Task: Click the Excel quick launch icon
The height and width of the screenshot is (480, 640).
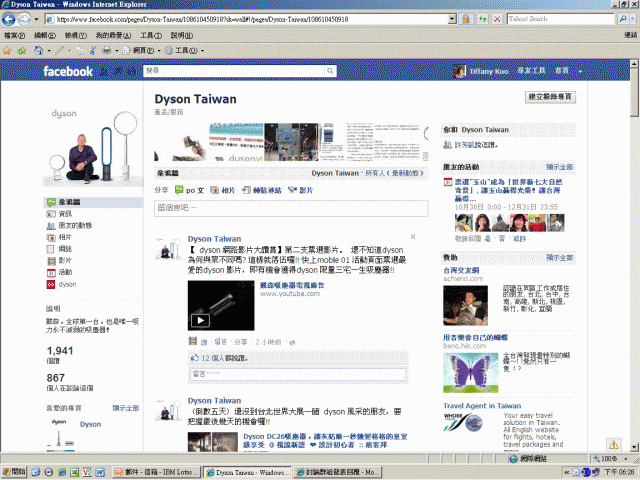Action: click(74, 472)
